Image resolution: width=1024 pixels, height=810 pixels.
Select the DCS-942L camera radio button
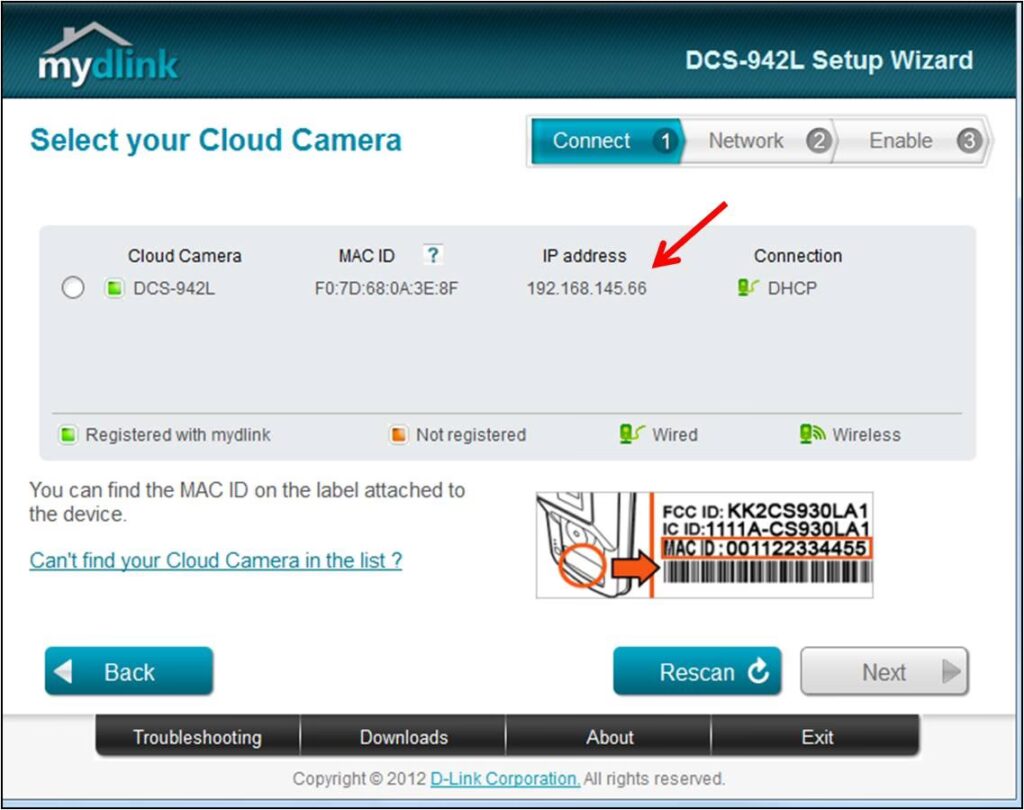(73, 289)
